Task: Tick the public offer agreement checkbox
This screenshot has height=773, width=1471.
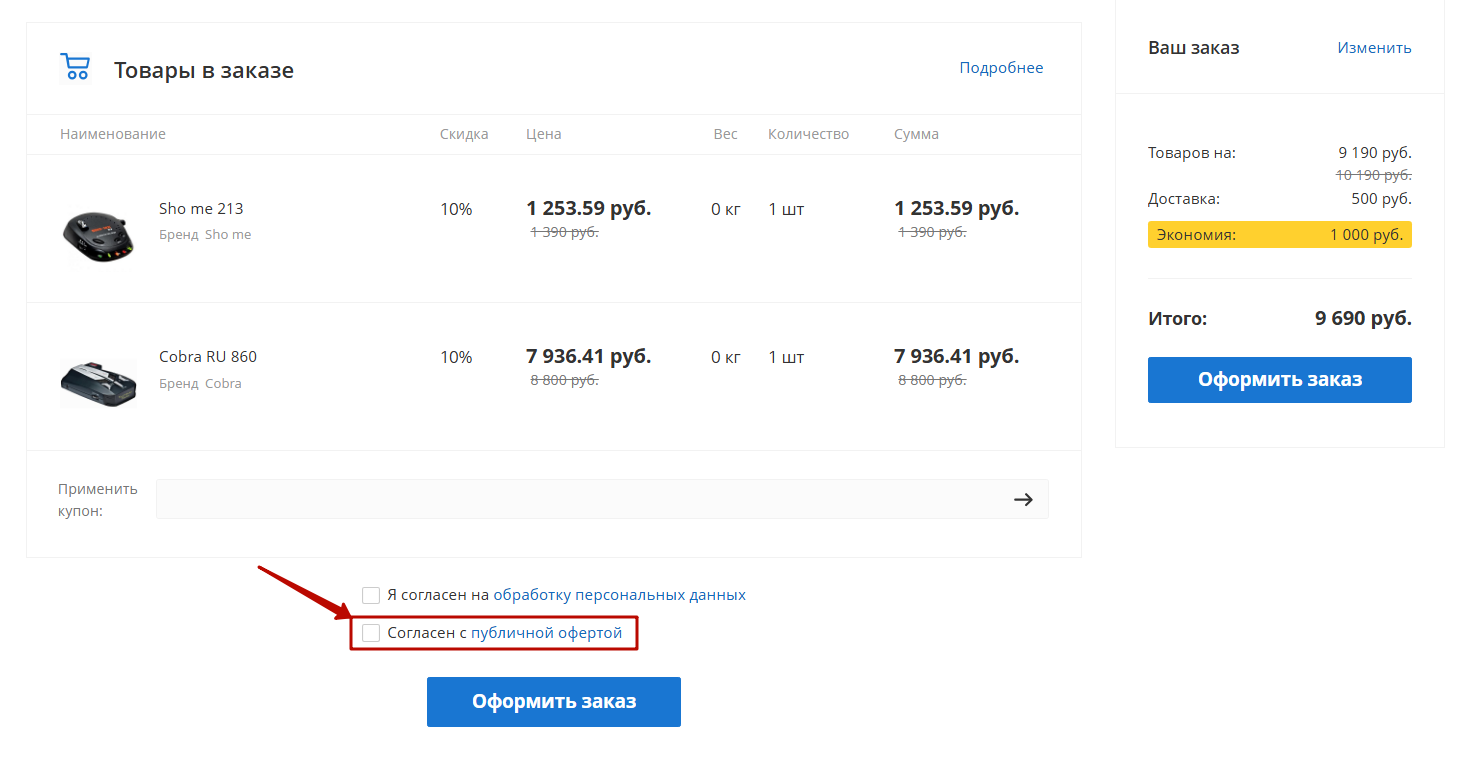Action: pyautogui.click(x=371, y=633)
